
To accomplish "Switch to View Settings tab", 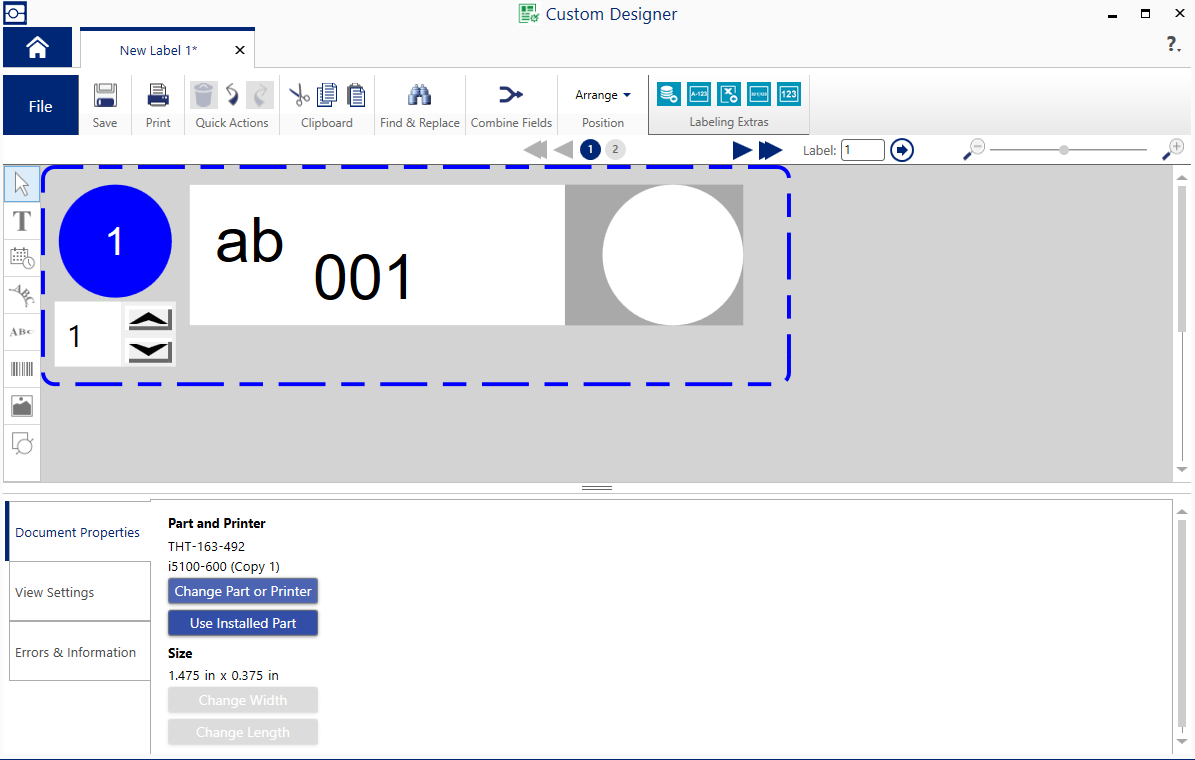I will pyautogui.click(x=79, y=592).
